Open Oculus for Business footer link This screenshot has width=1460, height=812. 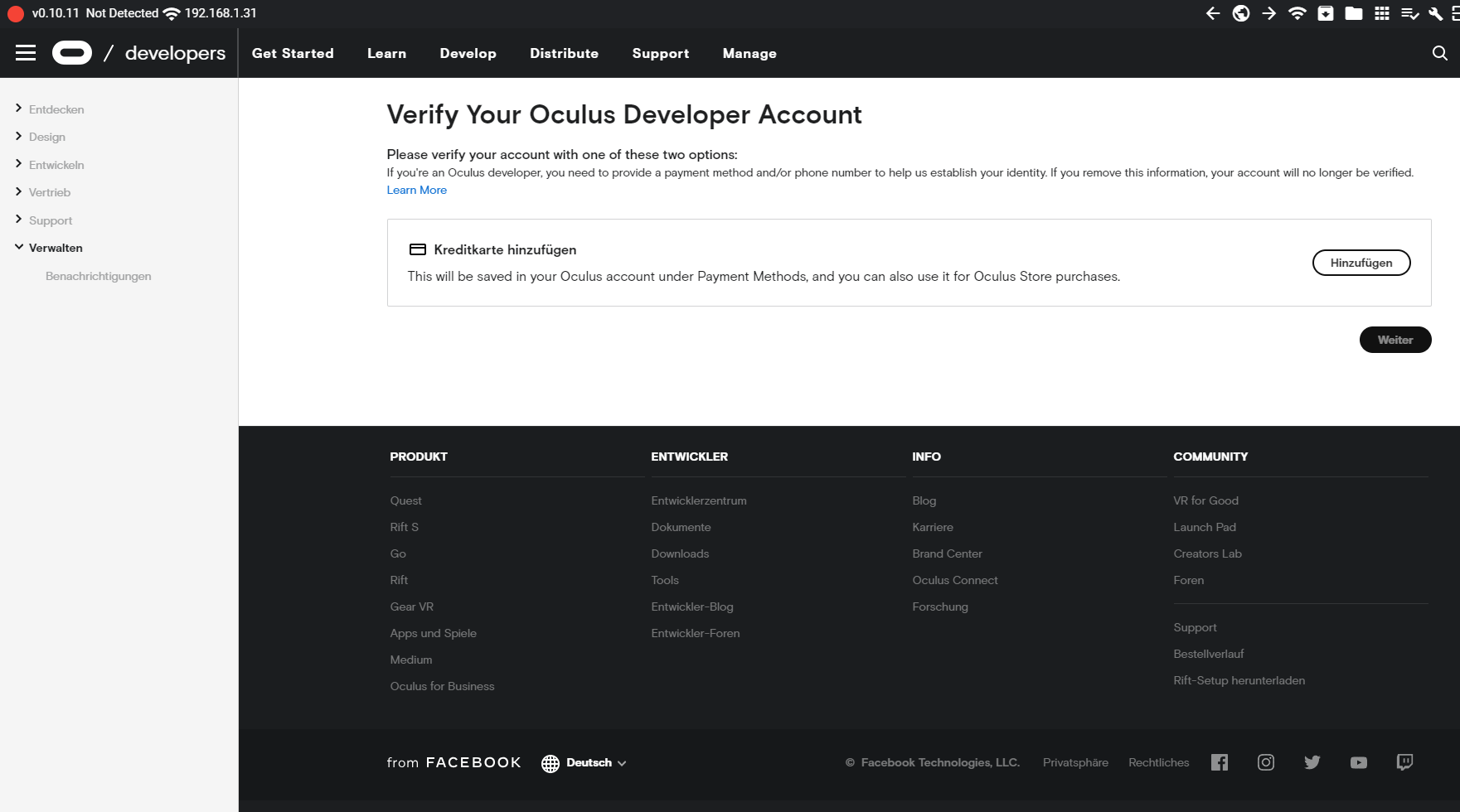[443, 686]
